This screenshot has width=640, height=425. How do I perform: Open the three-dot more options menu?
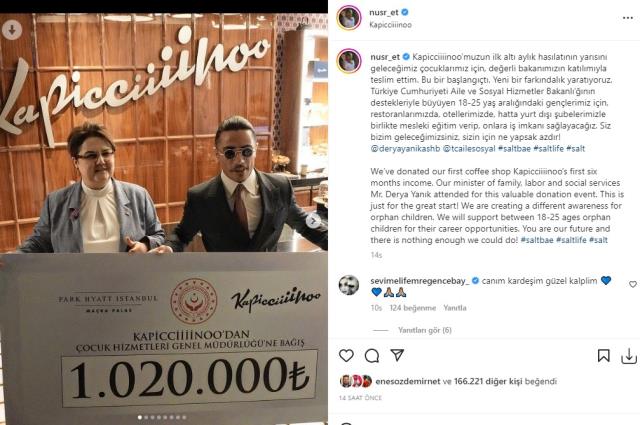coord(628,18)
